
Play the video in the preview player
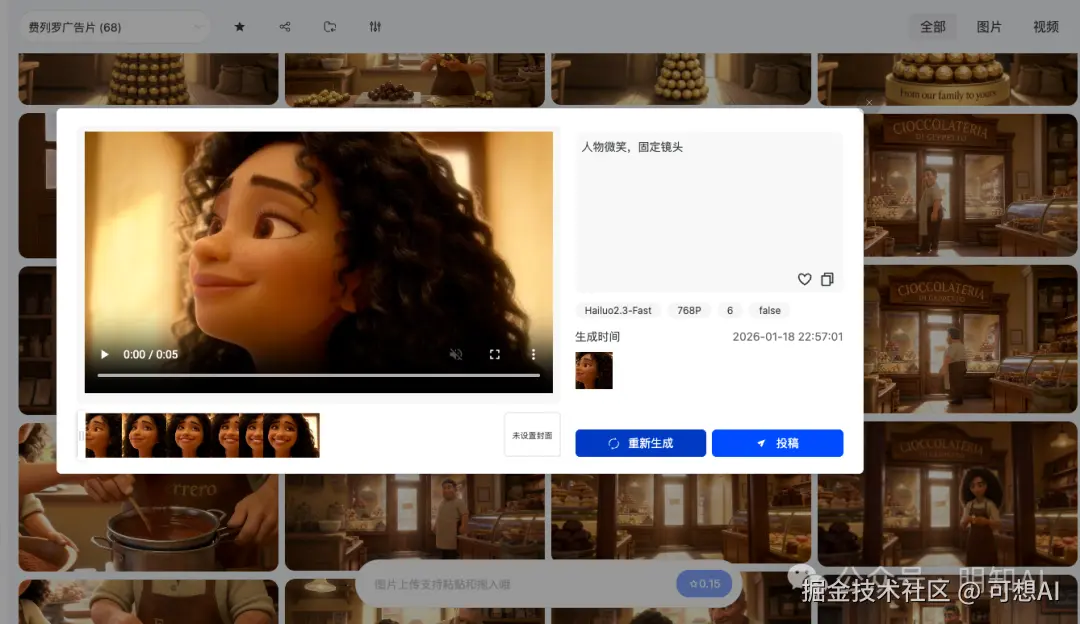[105, 355]
